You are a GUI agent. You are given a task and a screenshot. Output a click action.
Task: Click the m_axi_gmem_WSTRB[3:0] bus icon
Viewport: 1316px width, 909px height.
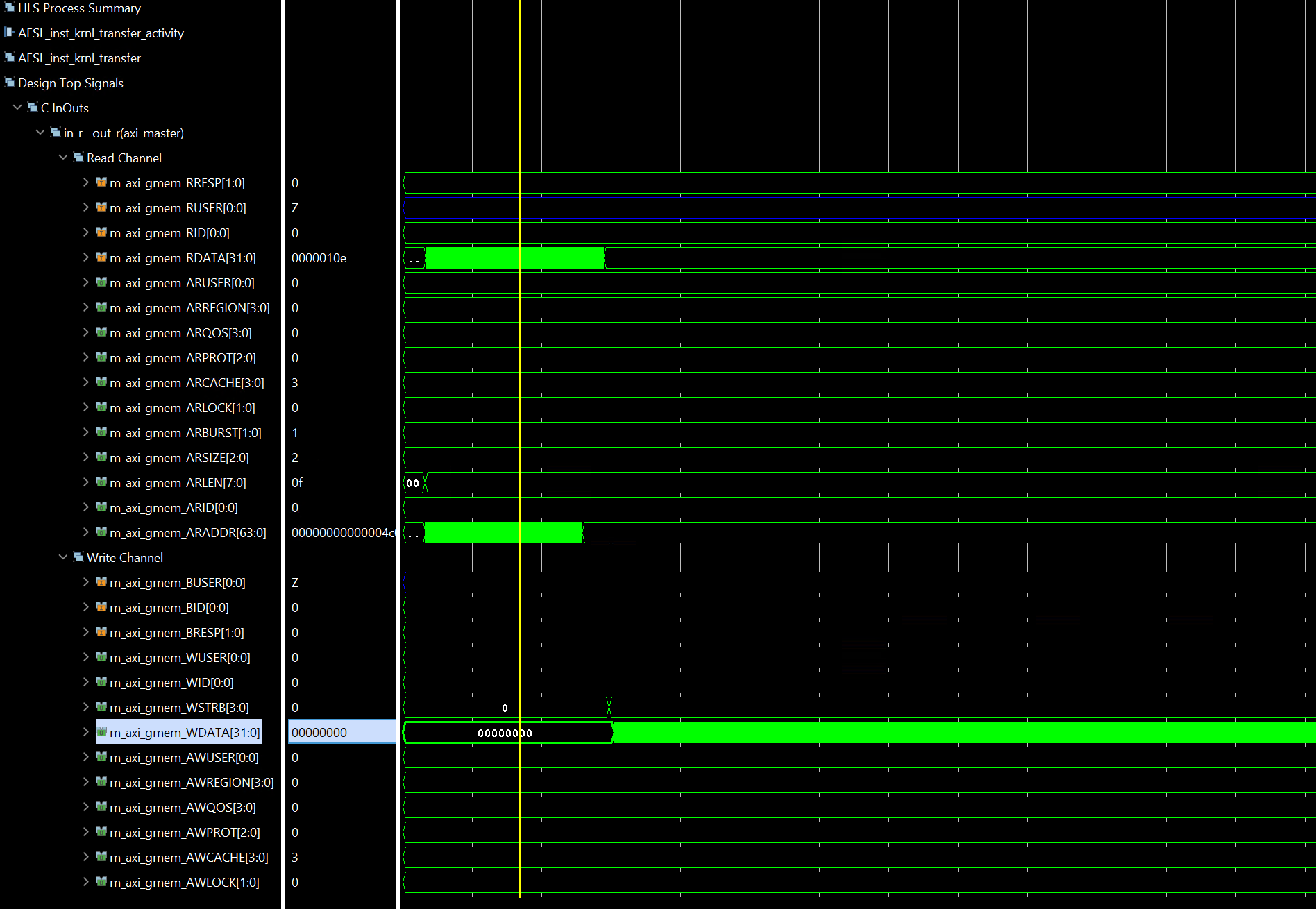101,707
